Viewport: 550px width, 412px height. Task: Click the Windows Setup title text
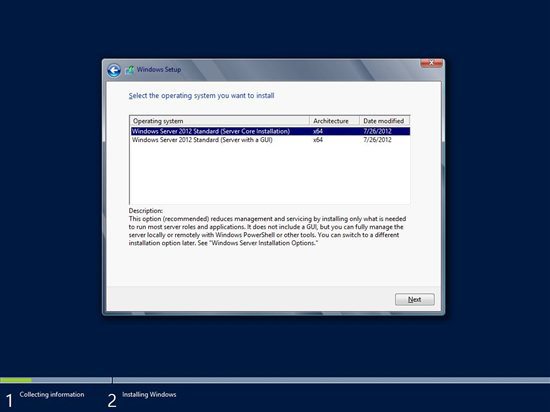coord(159,69)
